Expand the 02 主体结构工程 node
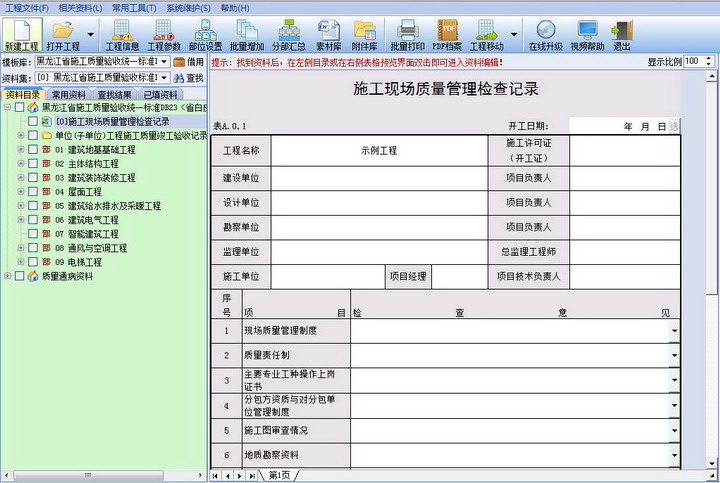720x483 pixels. tap(21, 164)
